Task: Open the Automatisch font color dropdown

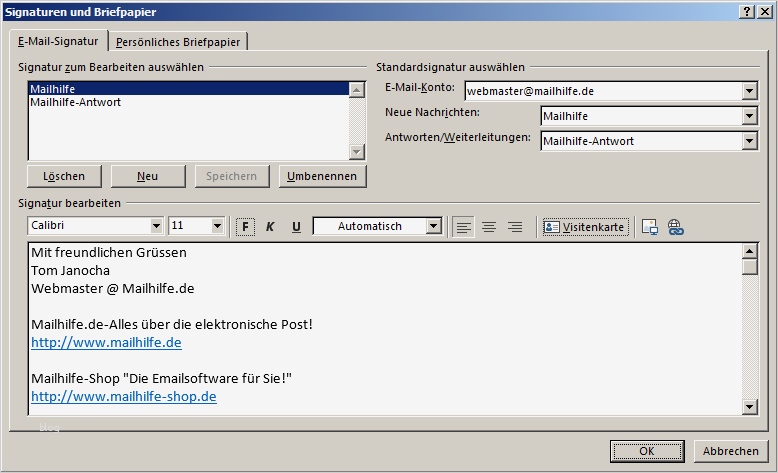Action: coord(434,226)
